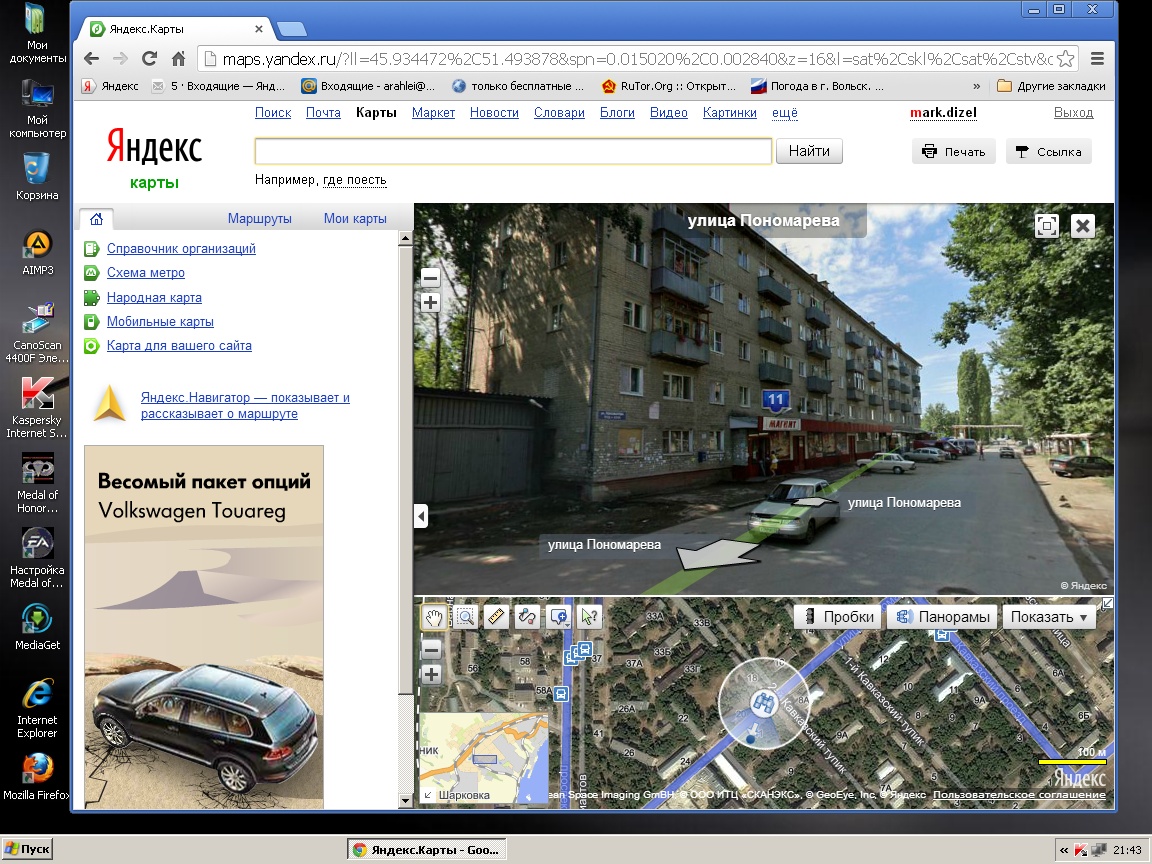1152x864 pixels.
Task: Open the Почта service link
Action: coord(323,112)
